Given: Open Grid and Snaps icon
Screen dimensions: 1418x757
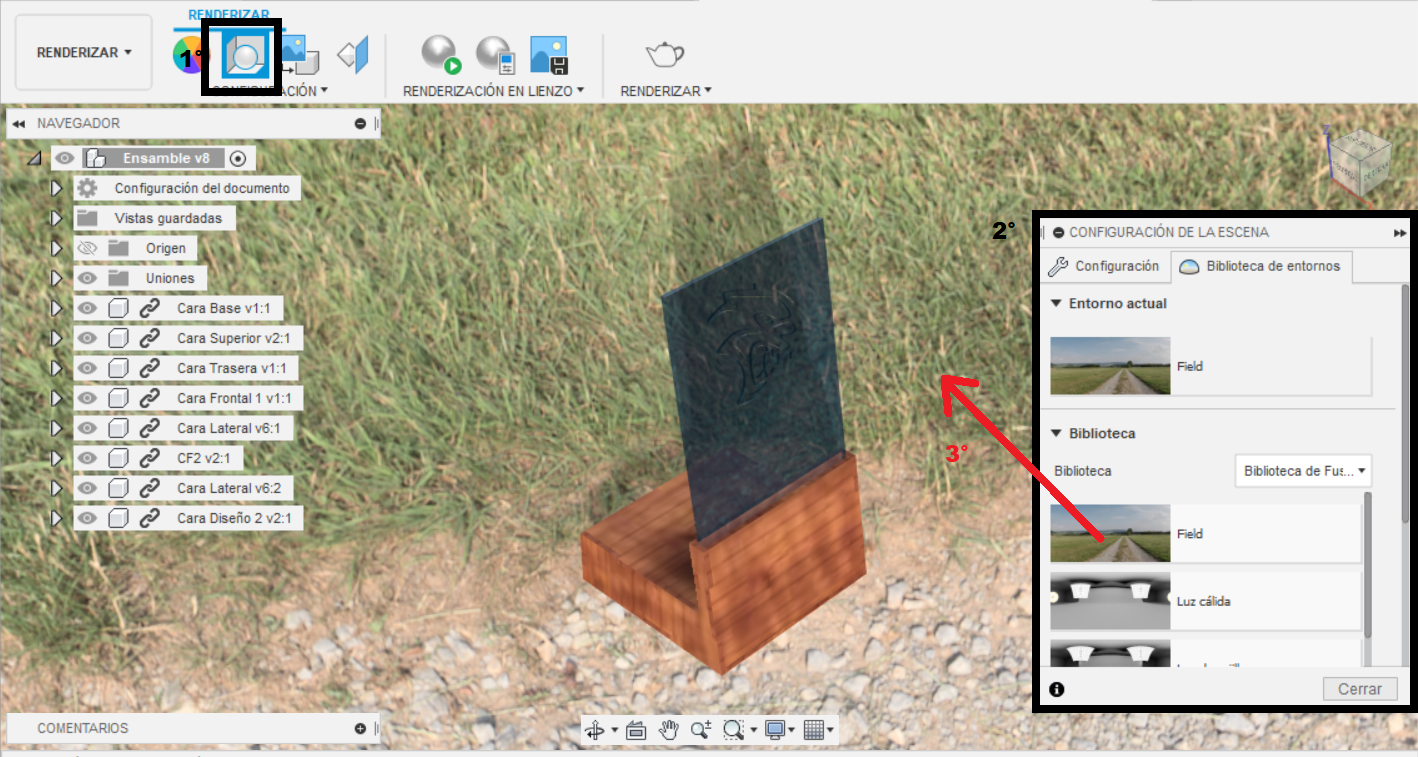Looking at the screenshot, I should tap(814, 730).
